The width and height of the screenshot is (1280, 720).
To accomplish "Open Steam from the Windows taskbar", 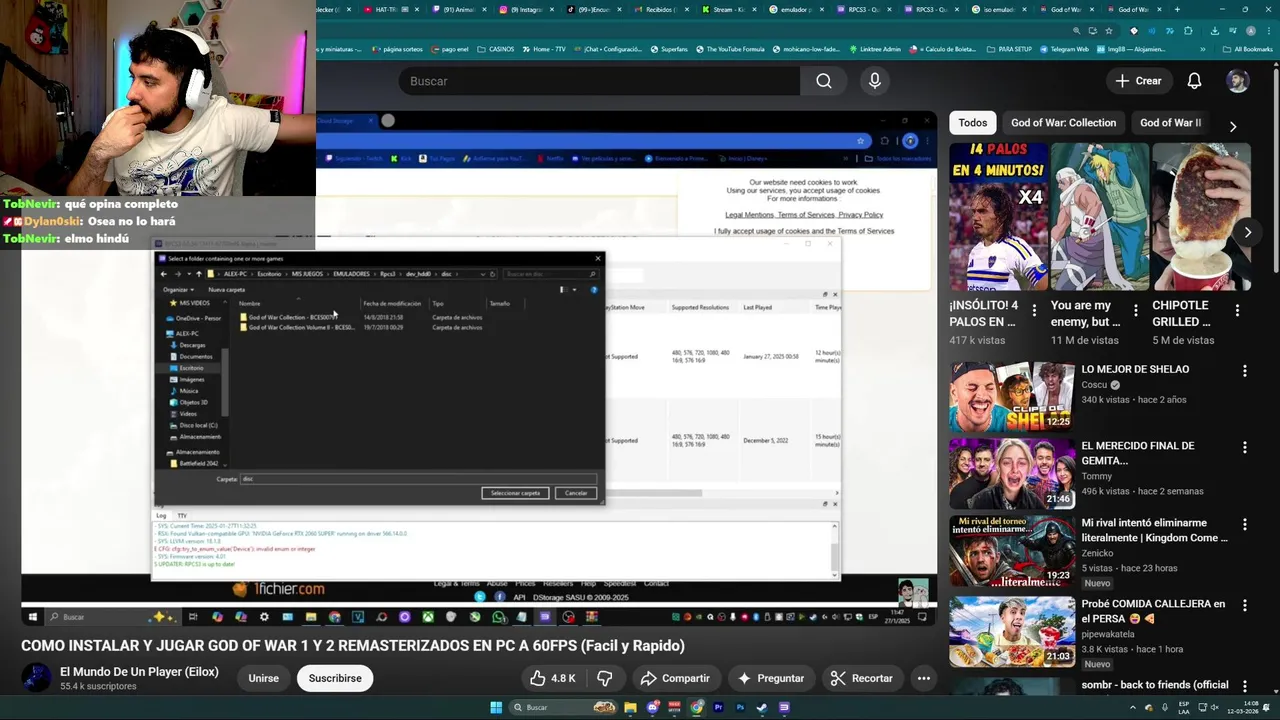I will pyautogui.click(x=762, y=708).
